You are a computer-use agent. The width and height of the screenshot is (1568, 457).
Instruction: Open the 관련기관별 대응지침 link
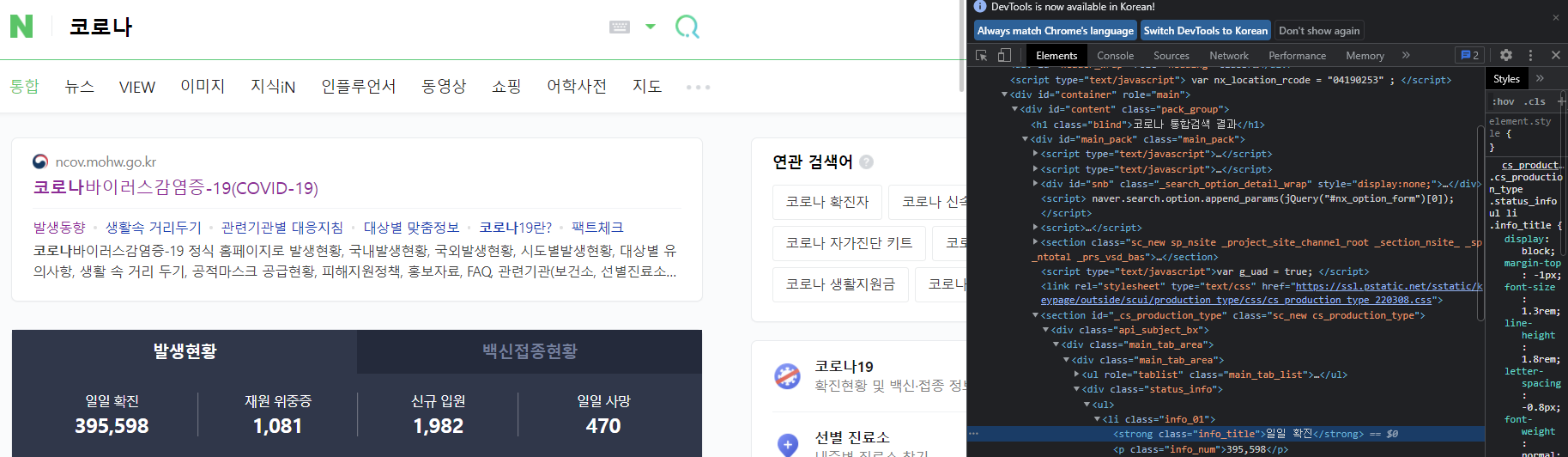[x=282, y=227]
